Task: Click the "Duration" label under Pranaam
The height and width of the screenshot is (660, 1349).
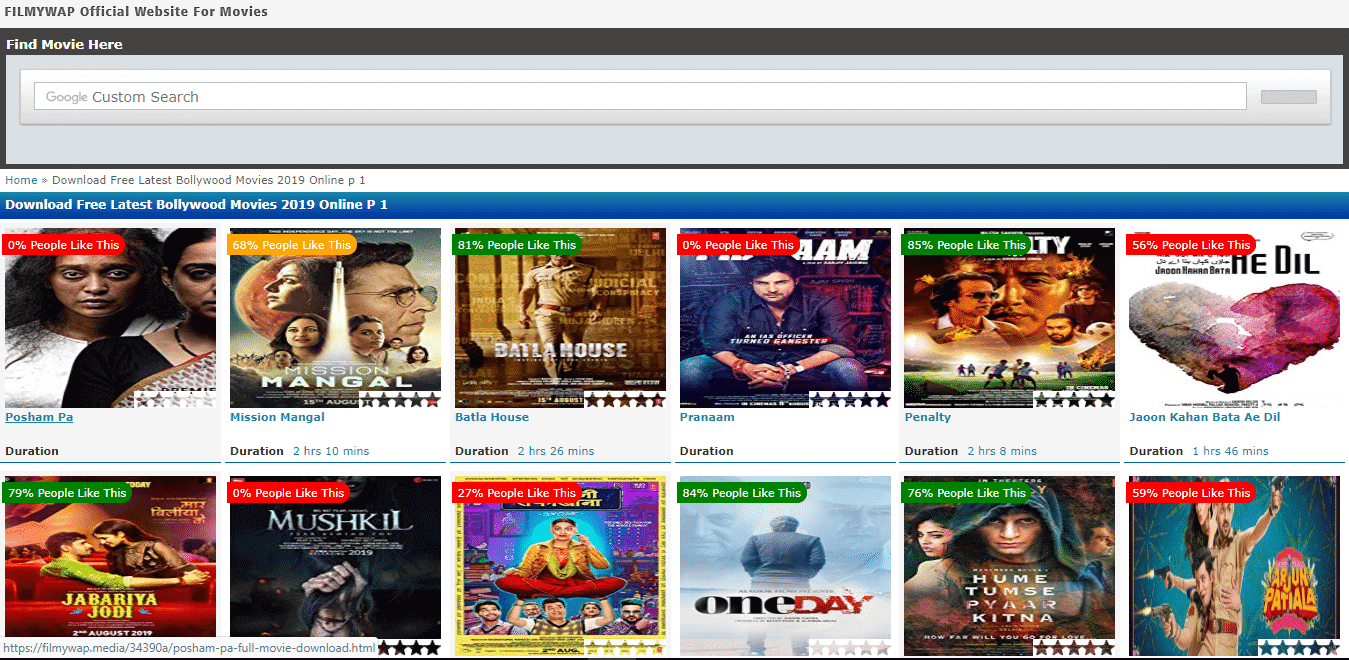Action: 707,451
